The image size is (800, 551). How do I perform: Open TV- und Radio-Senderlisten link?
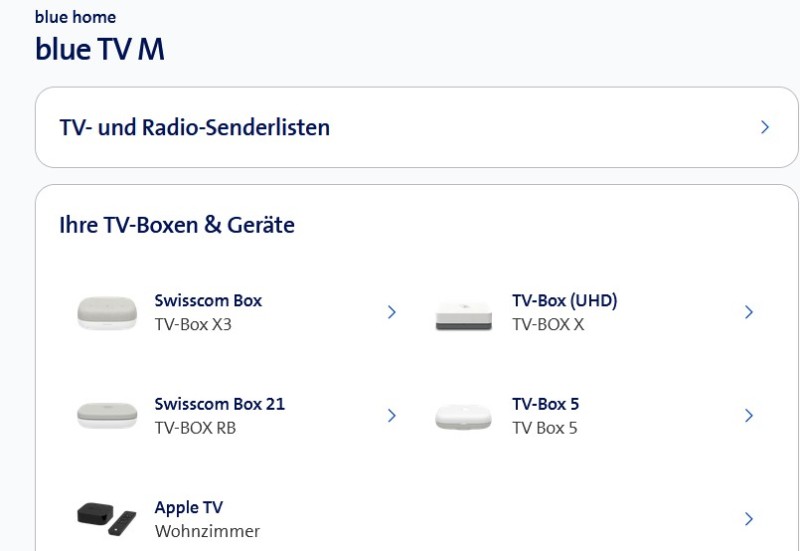point(195,128)
